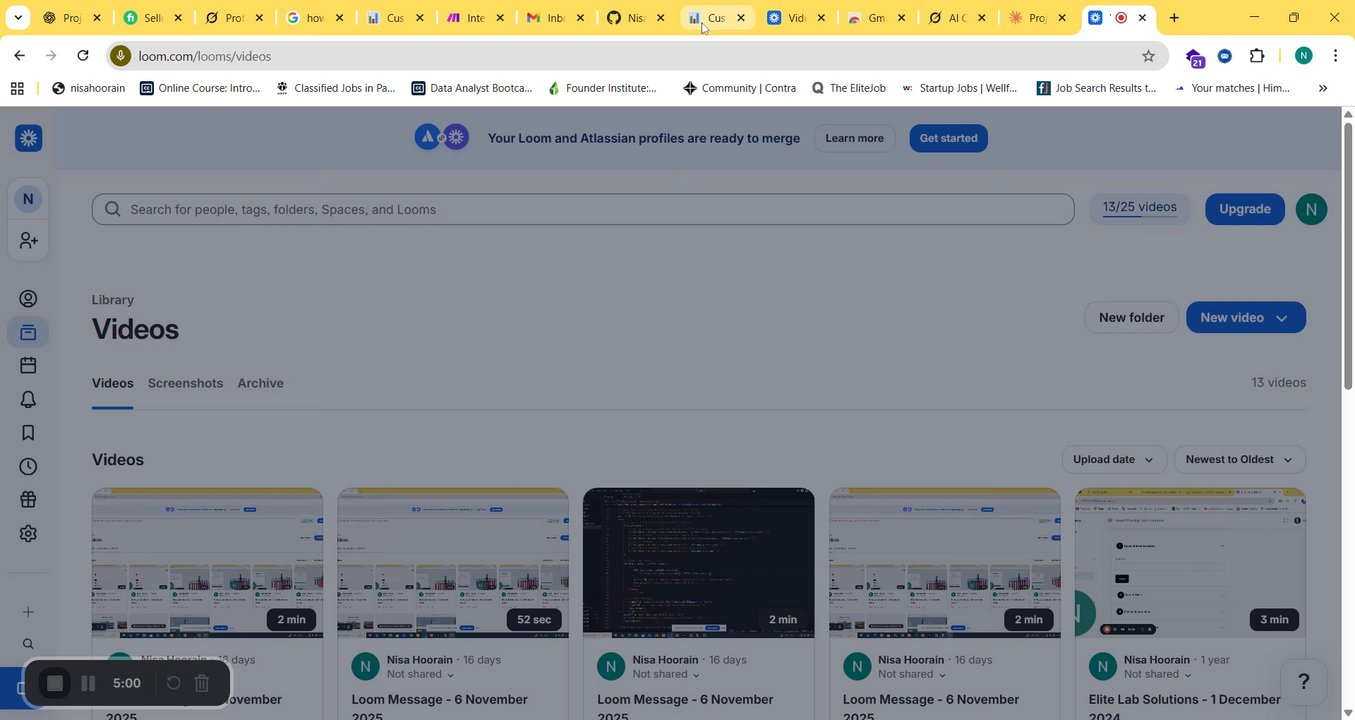This screenshot has height=720, width=1355.
Task: Reload the page
Action: tap(83, 56)
